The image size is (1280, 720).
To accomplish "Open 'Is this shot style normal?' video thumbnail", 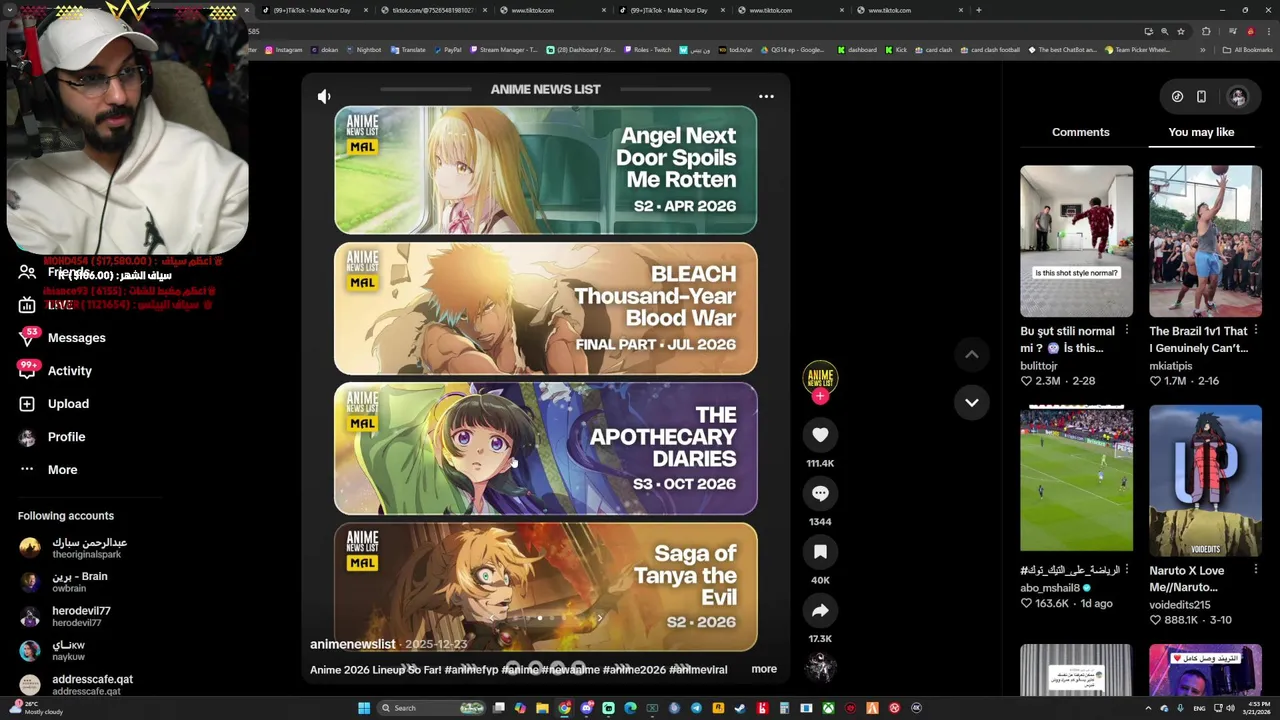I will (1076, 241).
